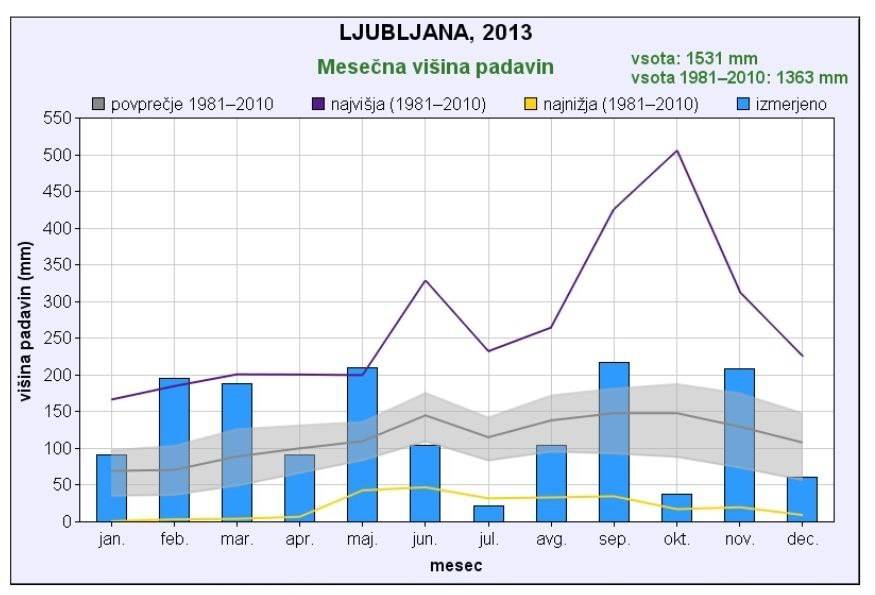Click the 'vsota 1981–2010: 1363 mm' text

tap(739, 77)
